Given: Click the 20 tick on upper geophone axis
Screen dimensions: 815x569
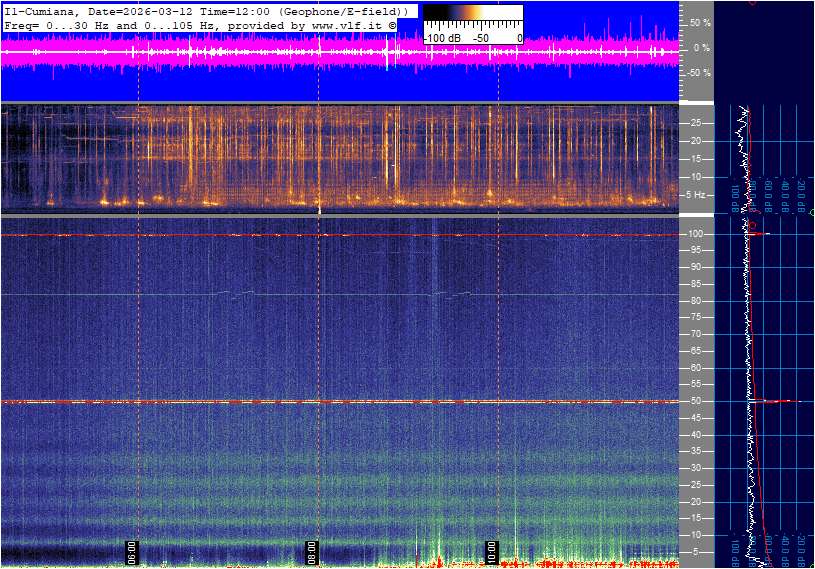Looking at the screenshot, I should pos(696,141).
